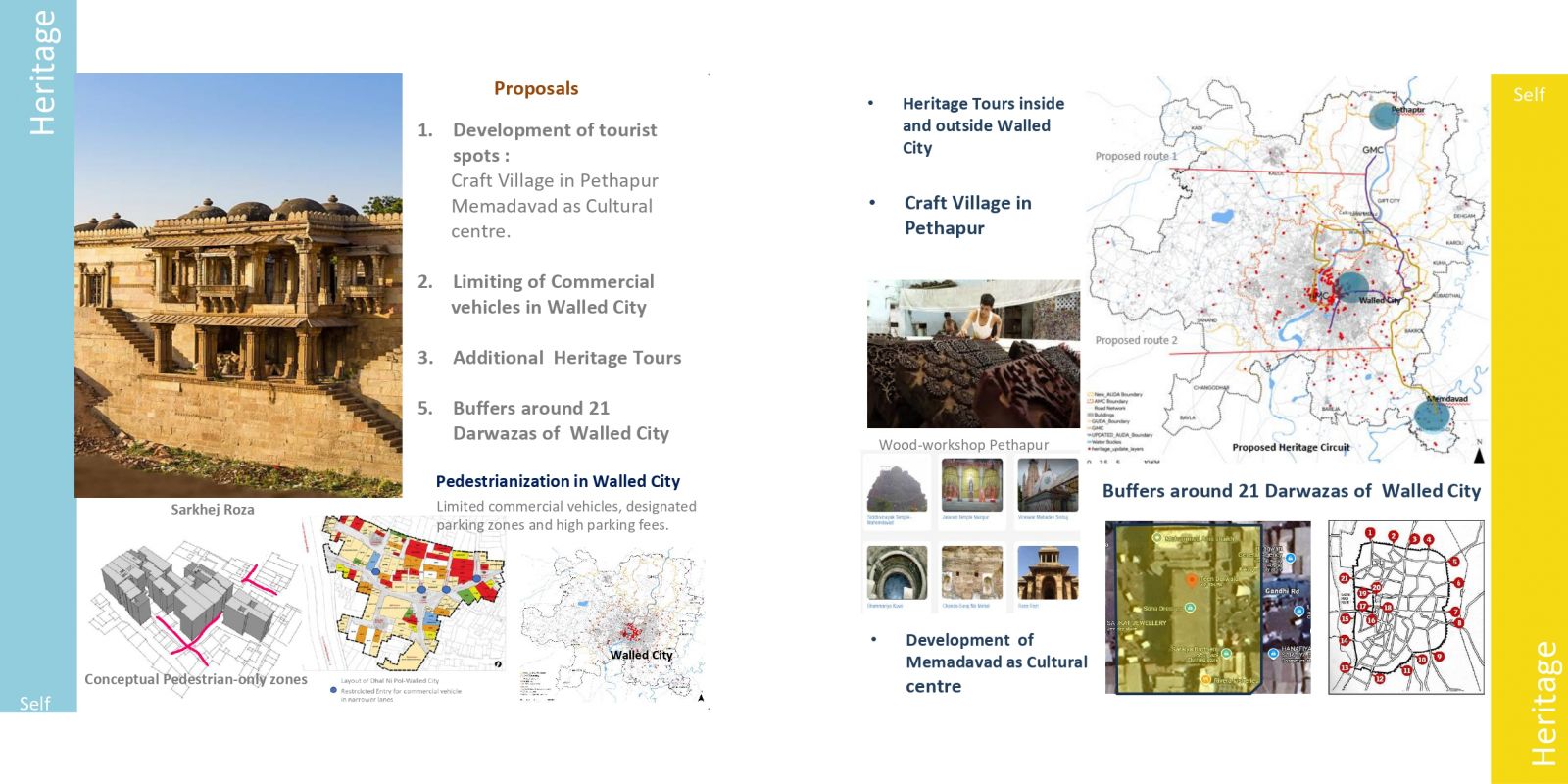Click 'Conceptual Pedestrian-only zones' caption
Image resolution: width=1568 pixels, height=784 pixels.
pyautogui.click(x=196, y=679)
